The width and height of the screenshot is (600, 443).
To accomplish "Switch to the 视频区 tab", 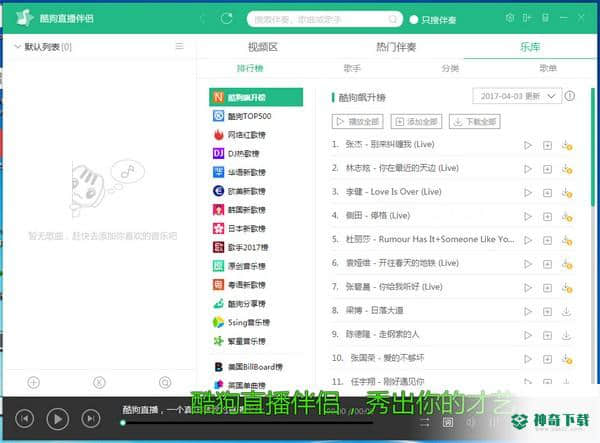I will (262, 47).
